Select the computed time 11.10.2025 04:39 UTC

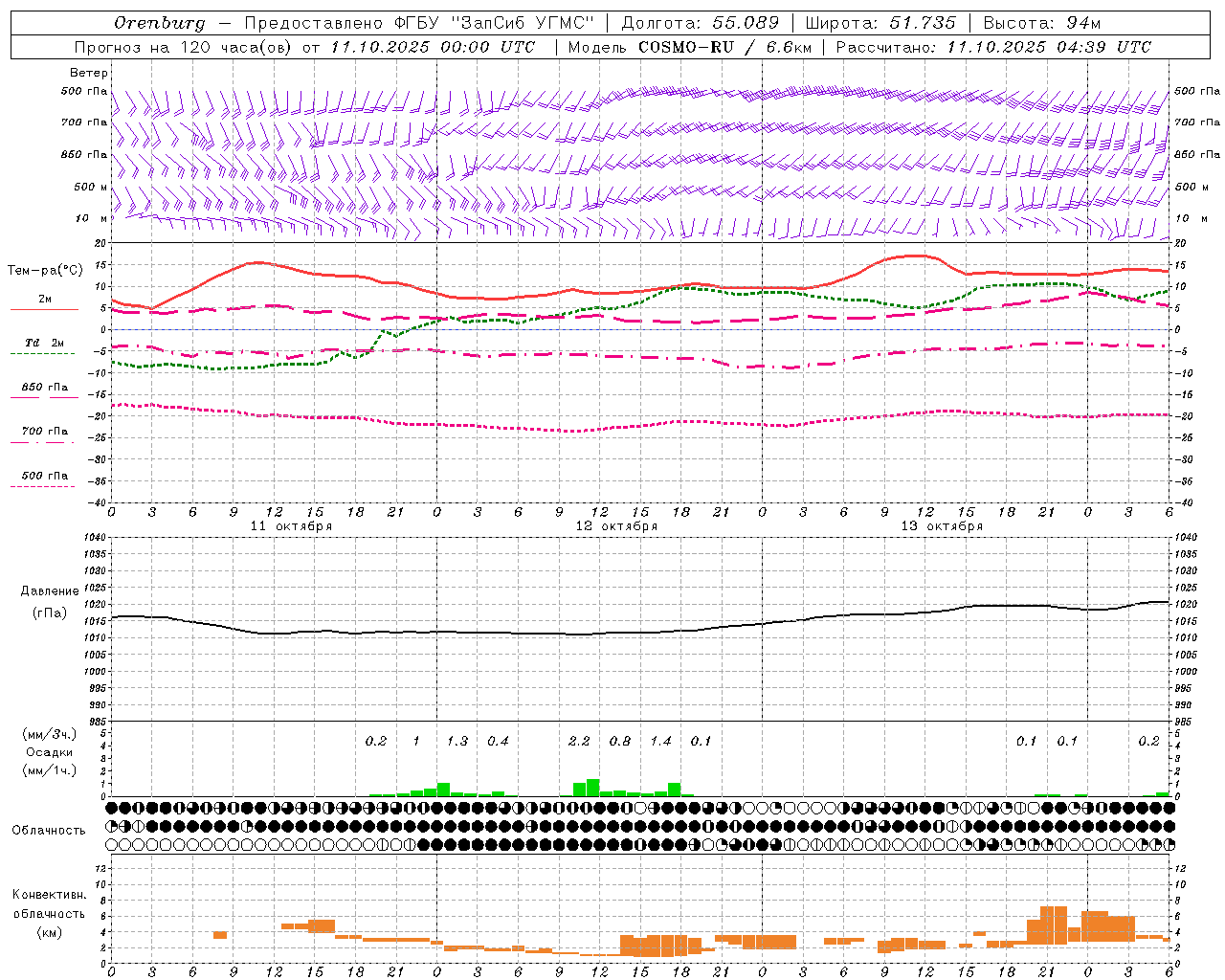pyautogui.click(x=1049, y=47)
